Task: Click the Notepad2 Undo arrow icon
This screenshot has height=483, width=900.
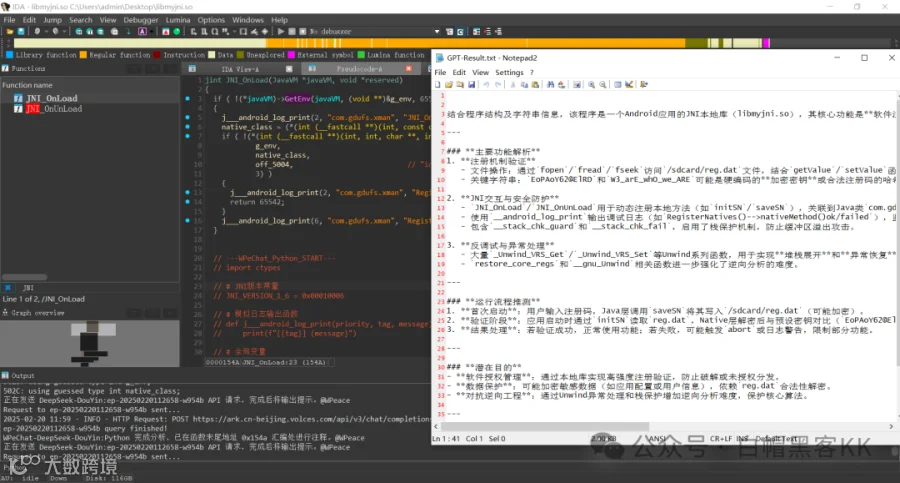Action: pyautogui.click(x=486, y=84)
